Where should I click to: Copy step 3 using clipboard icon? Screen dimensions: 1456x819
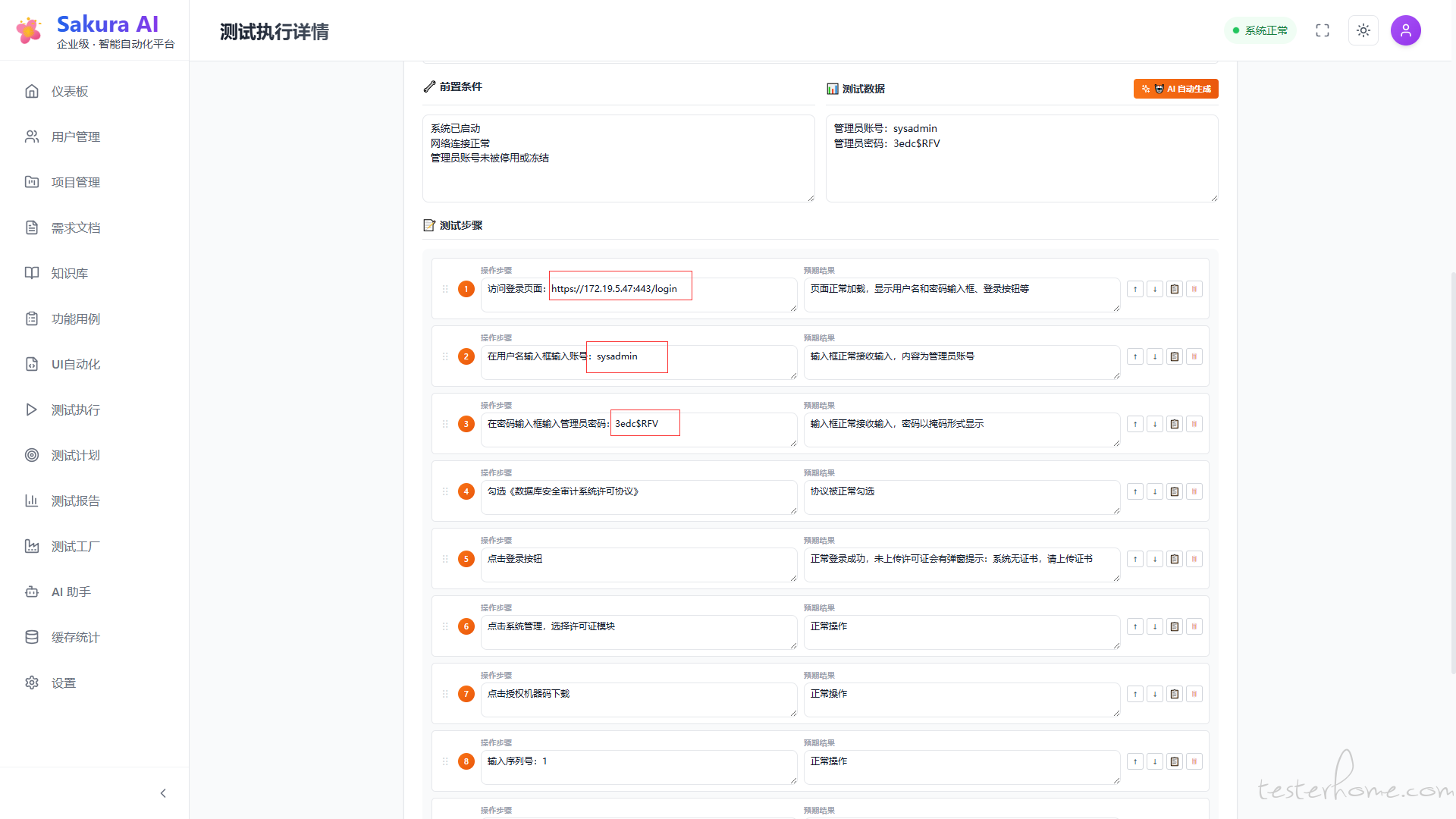[1175, 424]
